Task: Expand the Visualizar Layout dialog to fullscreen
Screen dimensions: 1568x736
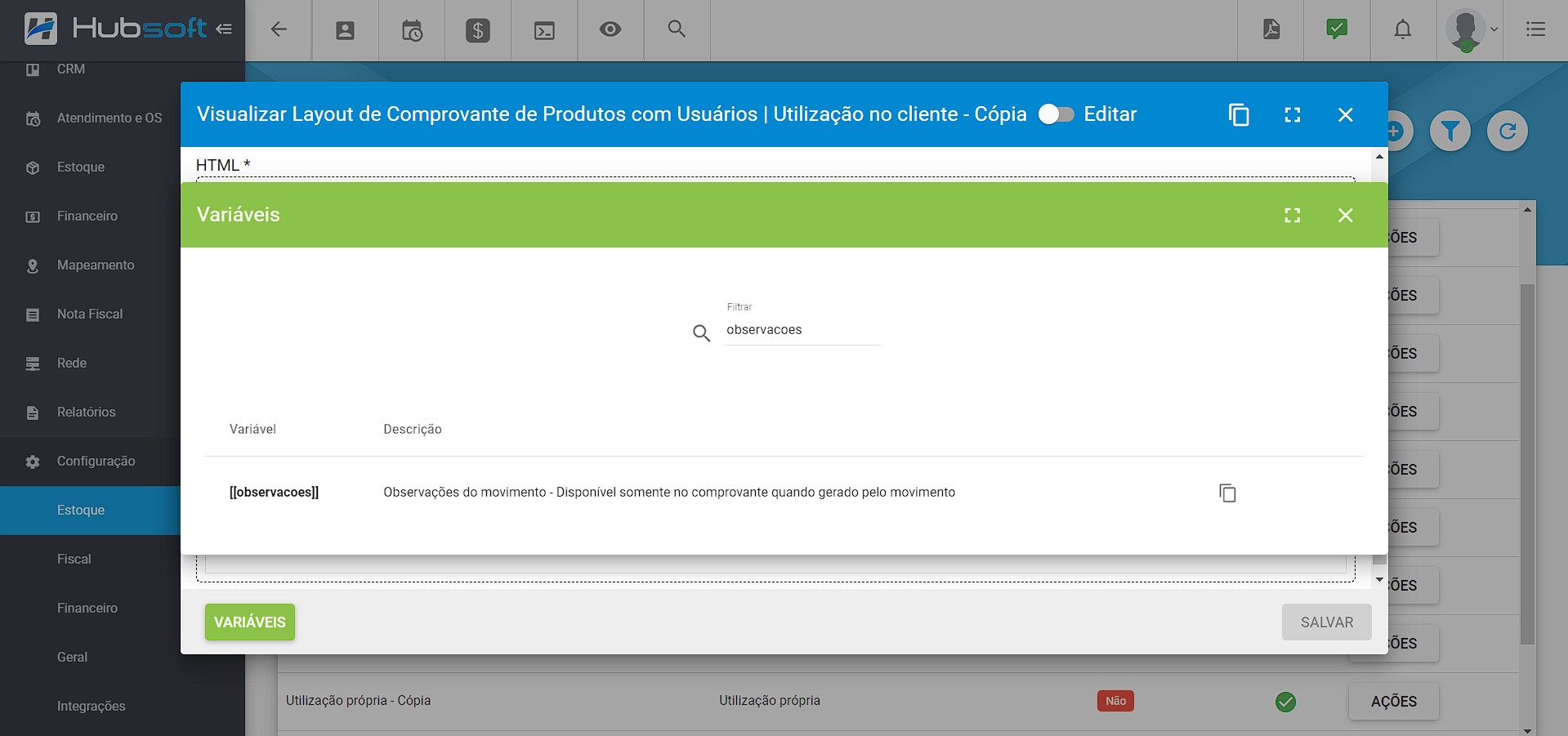Action: tap(1293, 114)
